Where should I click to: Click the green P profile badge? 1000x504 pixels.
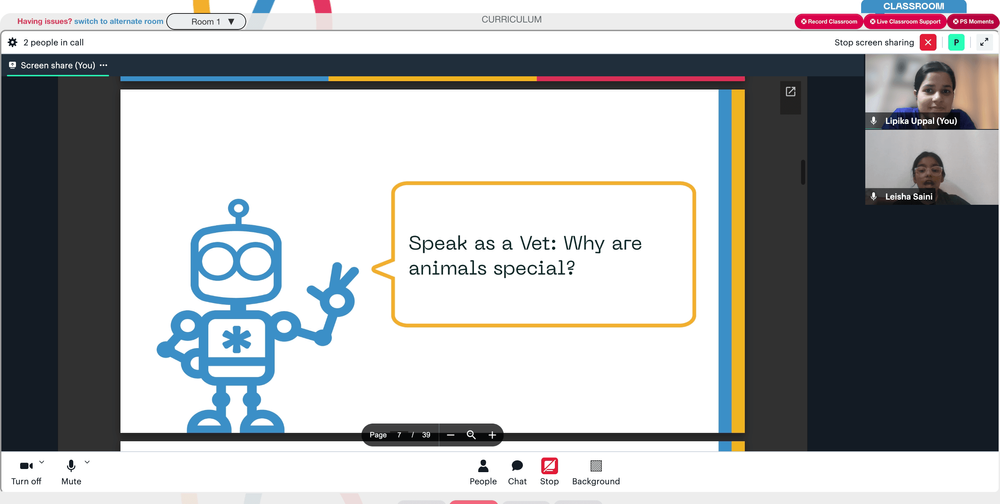pos(956,43)
